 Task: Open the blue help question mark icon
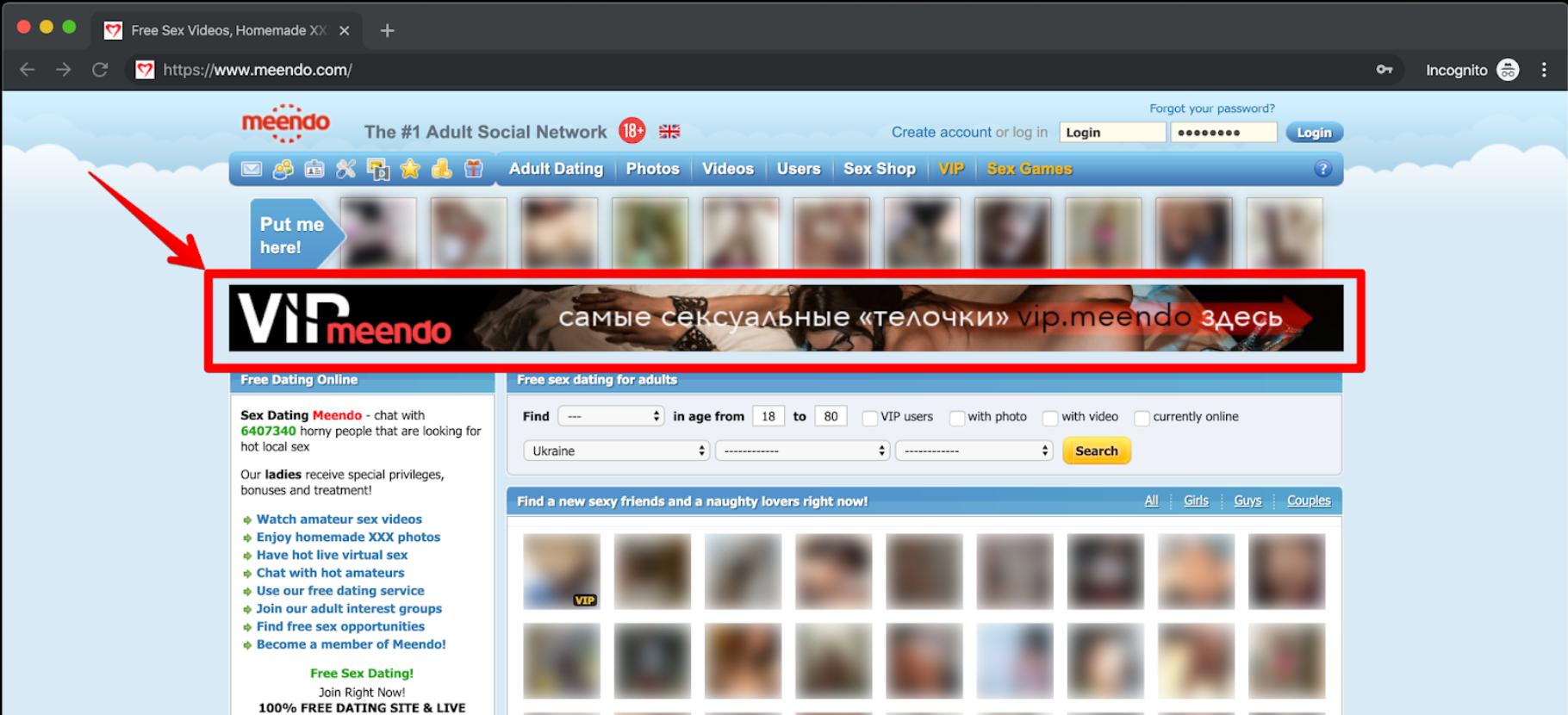pos(1323,169)
